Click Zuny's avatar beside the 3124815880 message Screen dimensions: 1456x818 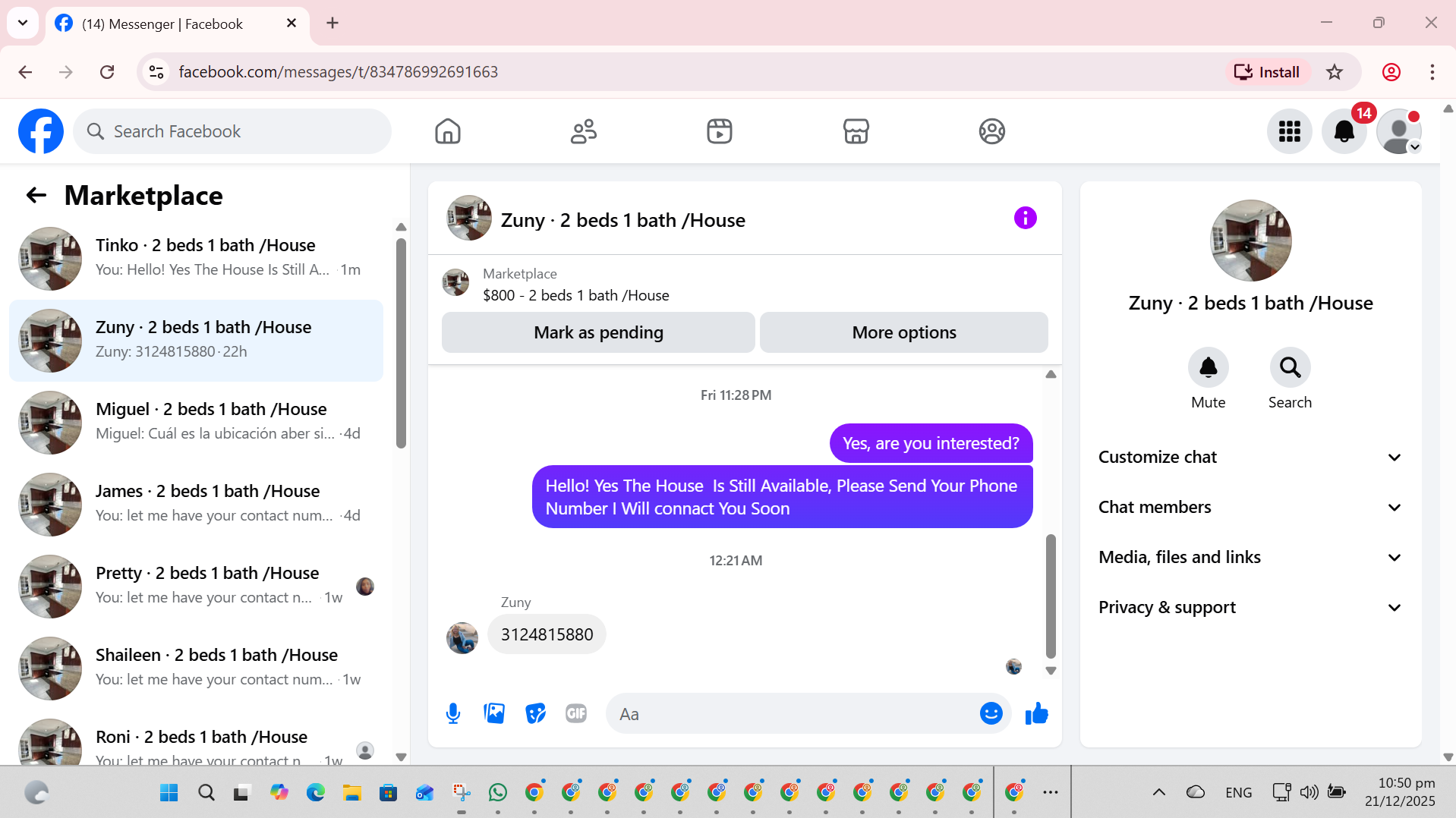pos(462,638)
